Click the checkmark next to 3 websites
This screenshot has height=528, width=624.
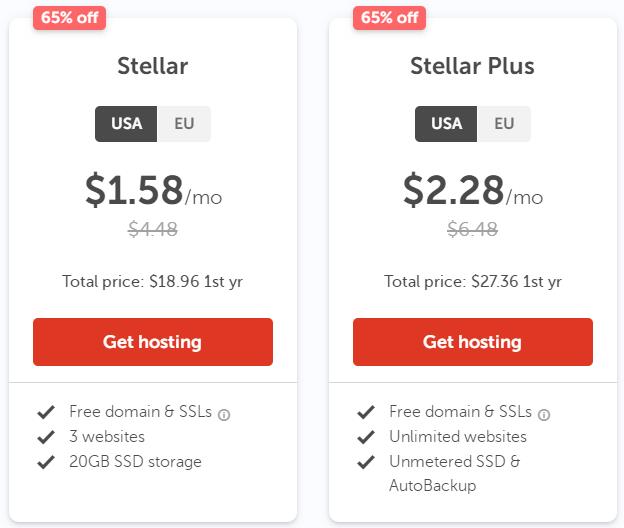tap(45, 437)
